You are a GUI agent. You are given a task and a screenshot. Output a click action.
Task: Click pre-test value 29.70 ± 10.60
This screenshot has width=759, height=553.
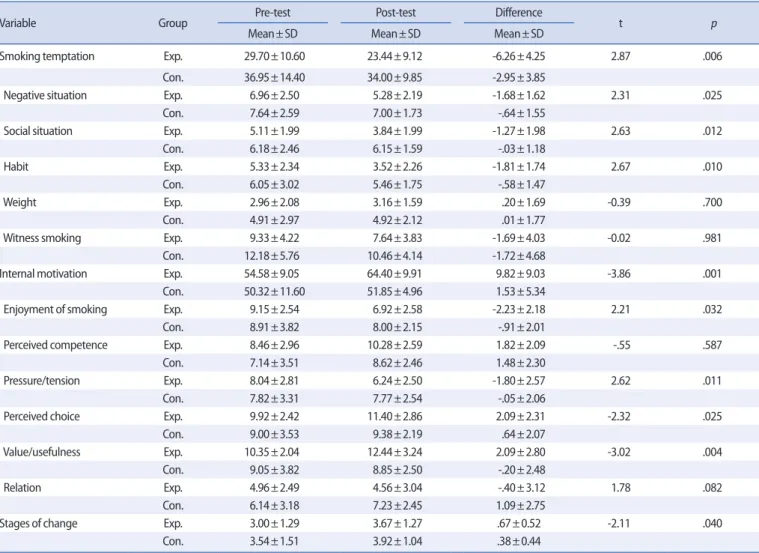[274, 56]
